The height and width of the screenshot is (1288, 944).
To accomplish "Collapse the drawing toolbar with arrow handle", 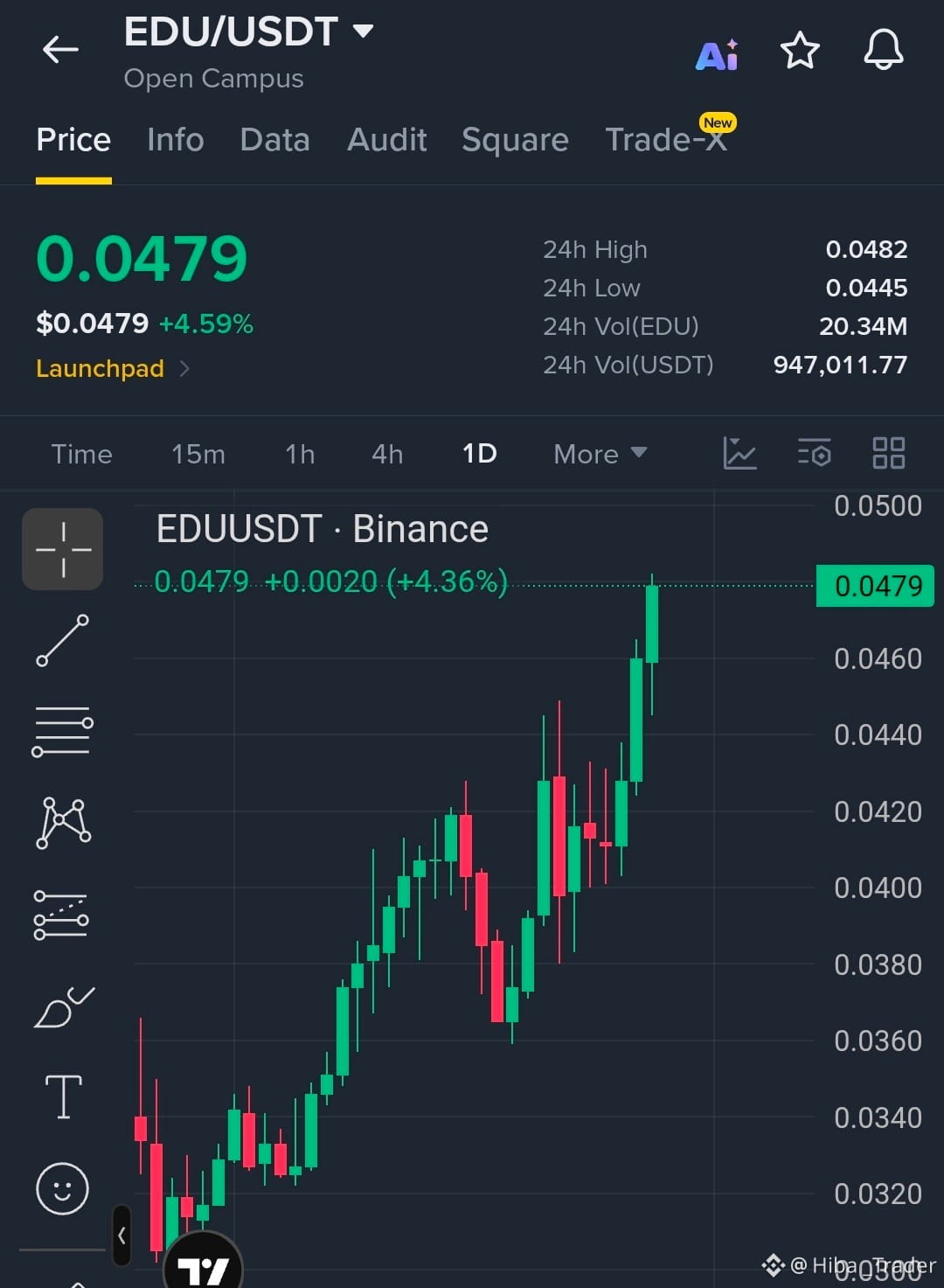I will point(121,1236).
